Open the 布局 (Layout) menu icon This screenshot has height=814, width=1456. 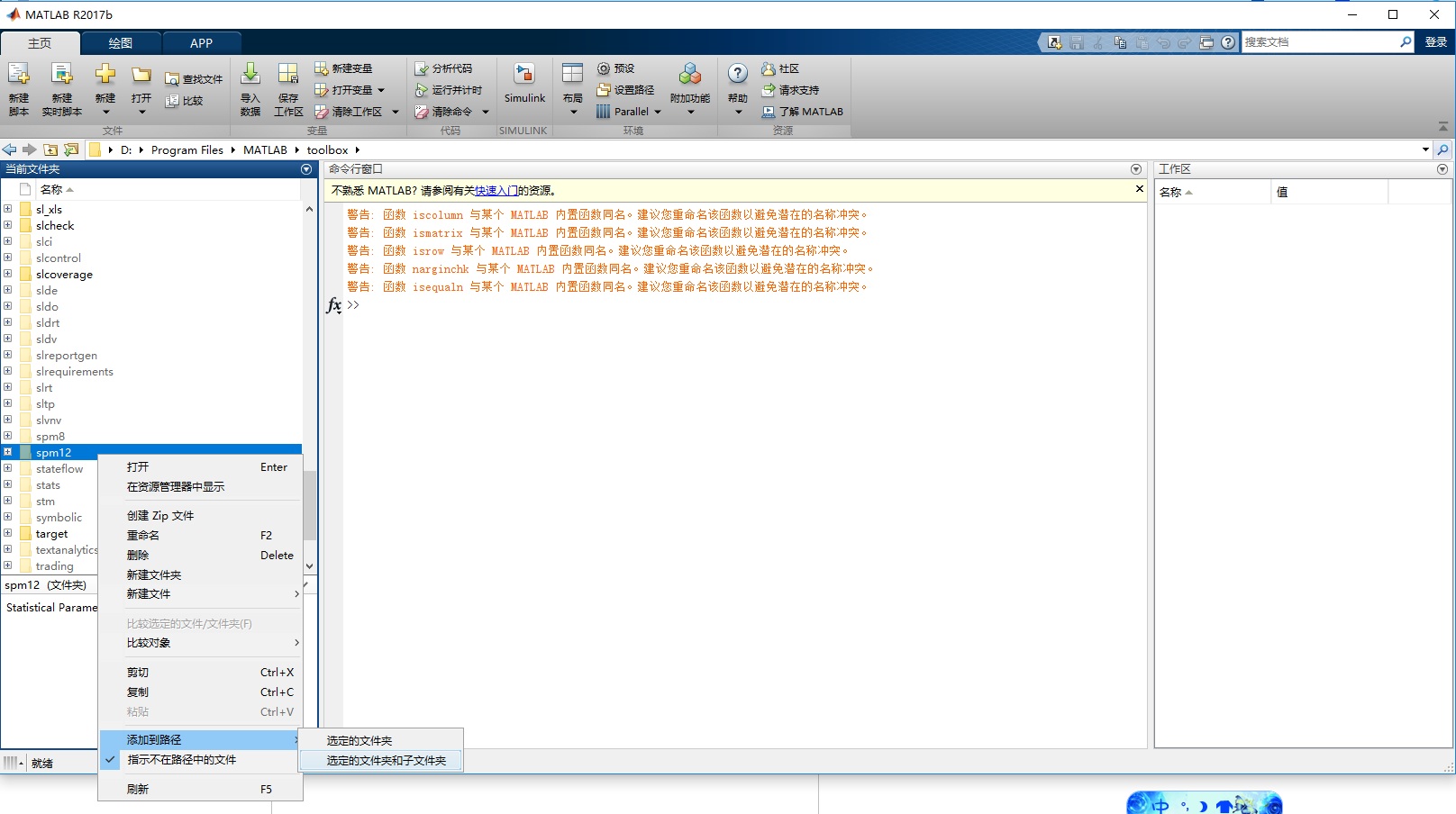(x=572, y=75)
